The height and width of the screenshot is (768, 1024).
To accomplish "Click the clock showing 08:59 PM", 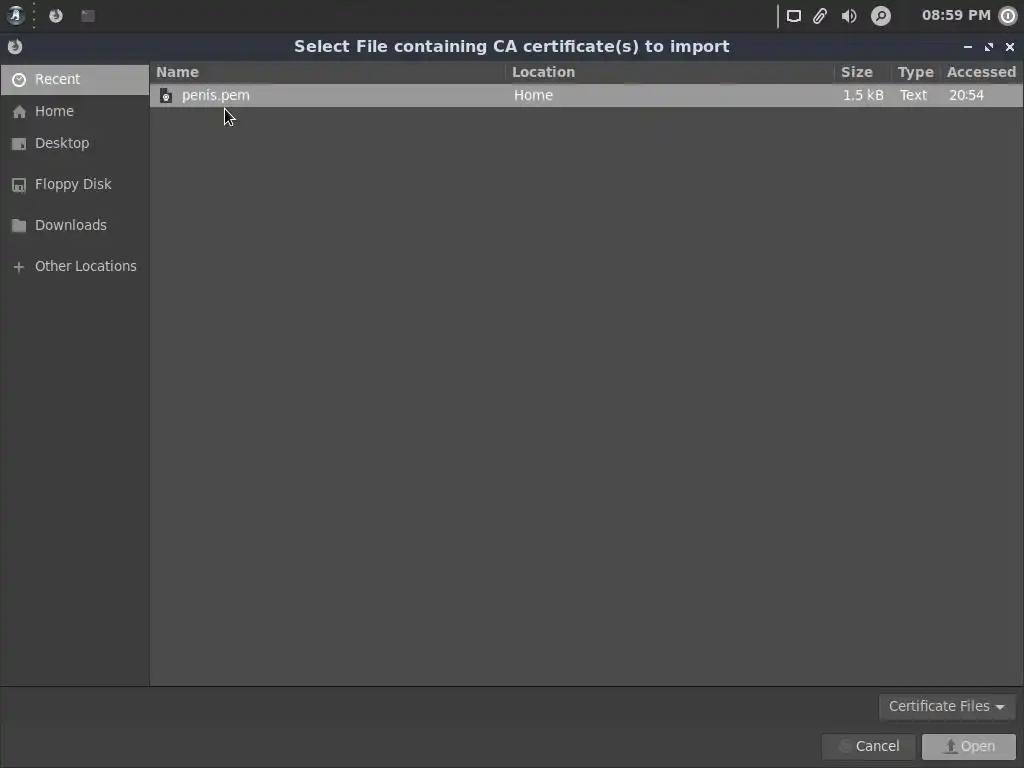I will [956, 16].
